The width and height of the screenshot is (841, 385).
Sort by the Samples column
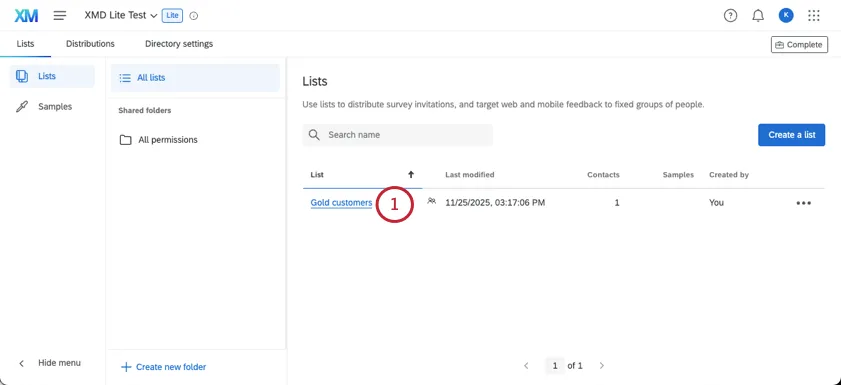(678, 175)
